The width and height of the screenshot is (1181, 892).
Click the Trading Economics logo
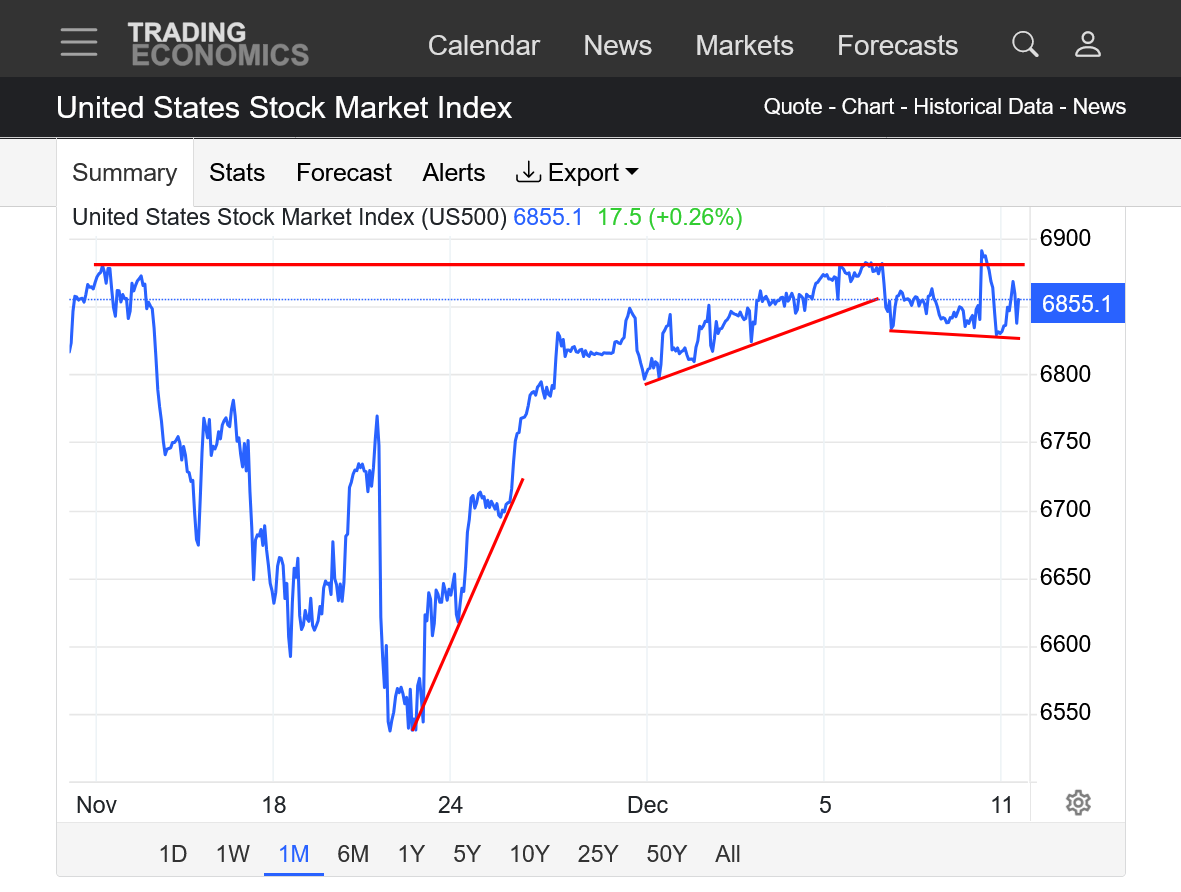pyautogui.click(x=218, y=44)
